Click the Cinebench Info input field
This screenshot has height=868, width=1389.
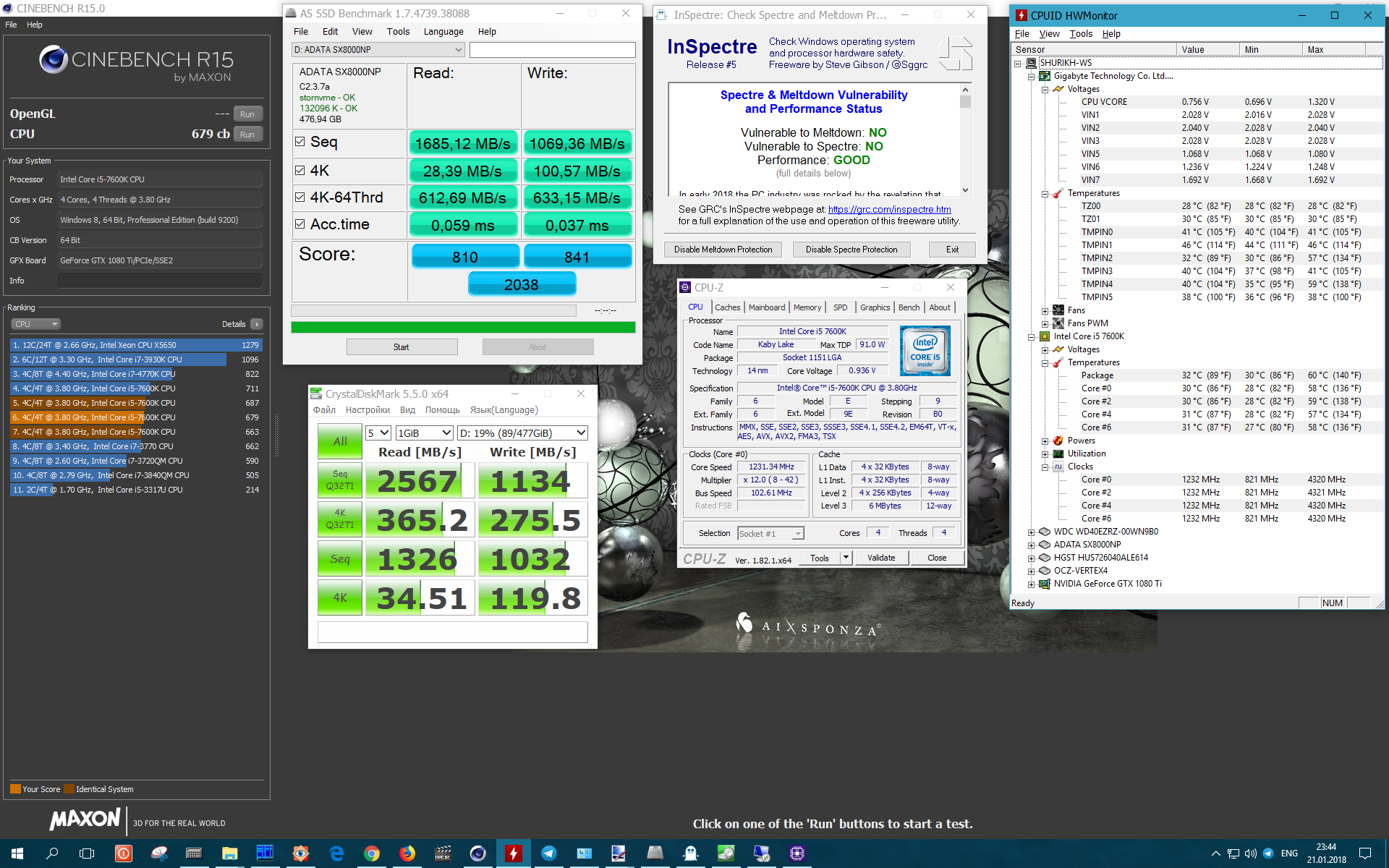160,281
